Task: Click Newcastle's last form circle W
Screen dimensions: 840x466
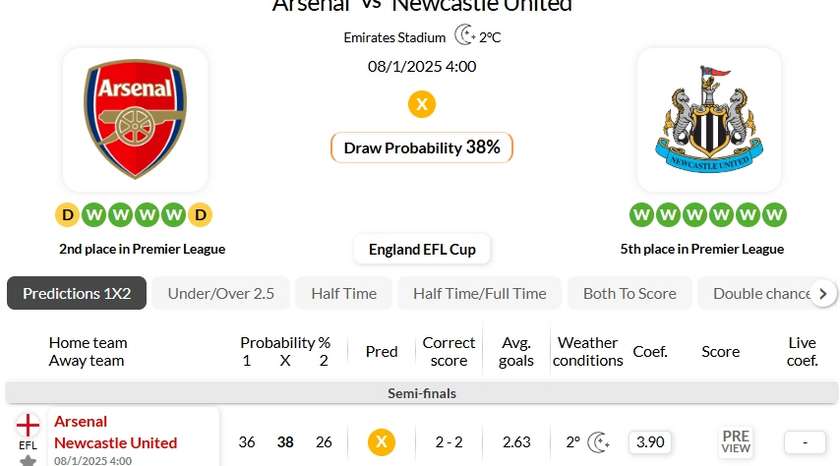Action: [774, 214]
